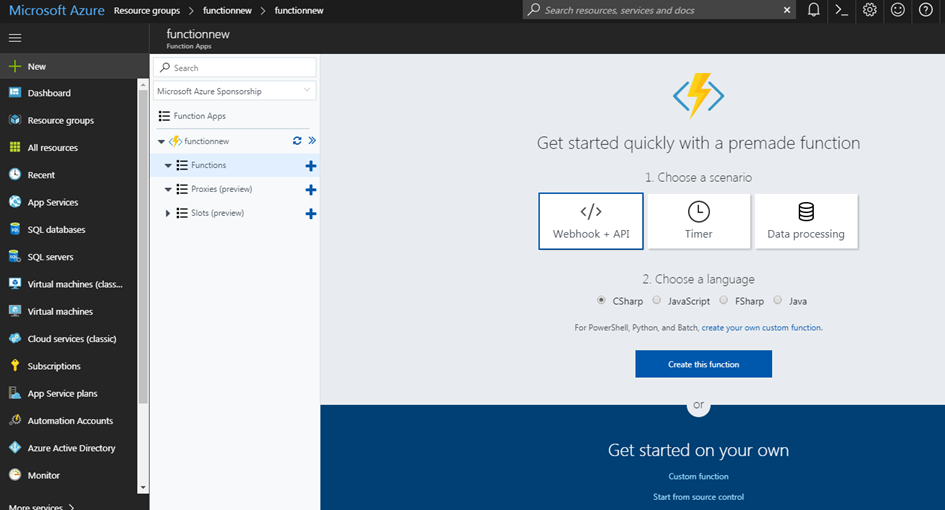Click the App Services globe icon
This screenshot has width=945, height=510.
point(15,201)
